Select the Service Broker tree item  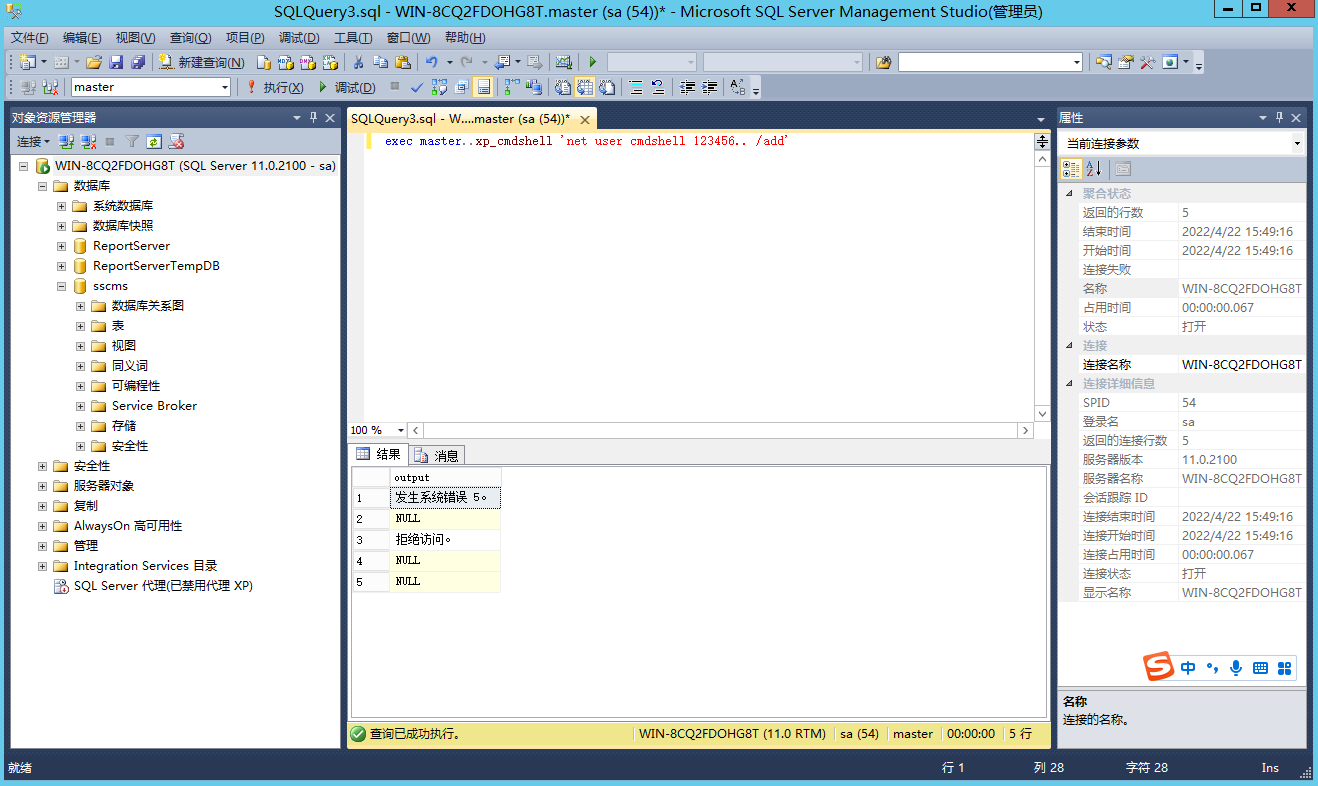[154, 406]
